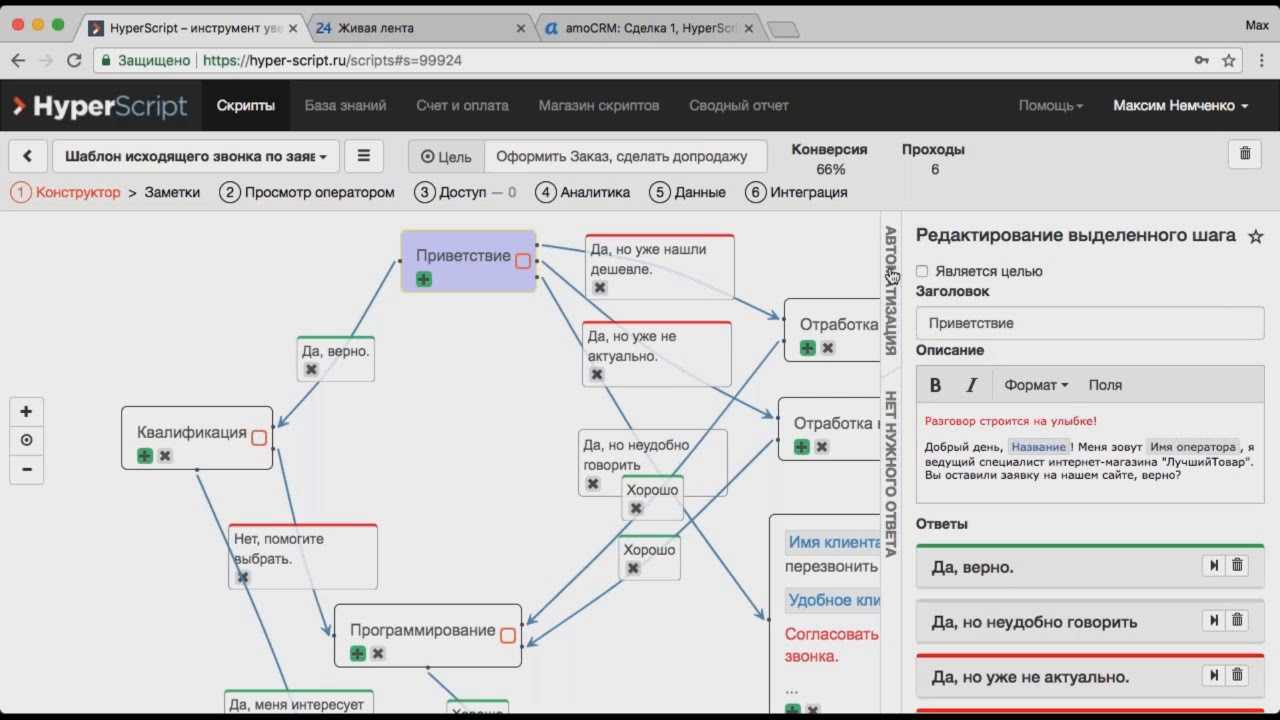Delete the 'Нет, помогите выбрать.' canvas answer
Viewport: 1280px width, 720px height.
coord(242,577)
